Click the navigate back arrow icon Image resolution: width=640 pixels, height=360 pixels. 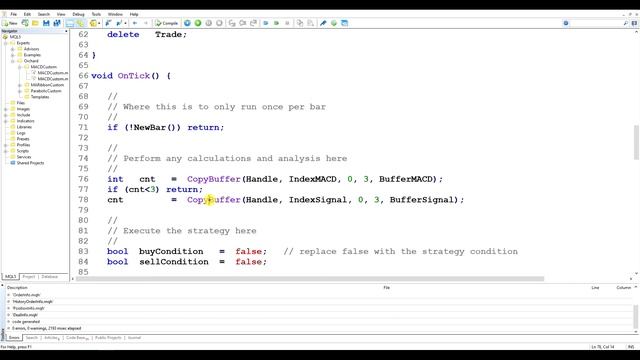[x=135, y=23]
